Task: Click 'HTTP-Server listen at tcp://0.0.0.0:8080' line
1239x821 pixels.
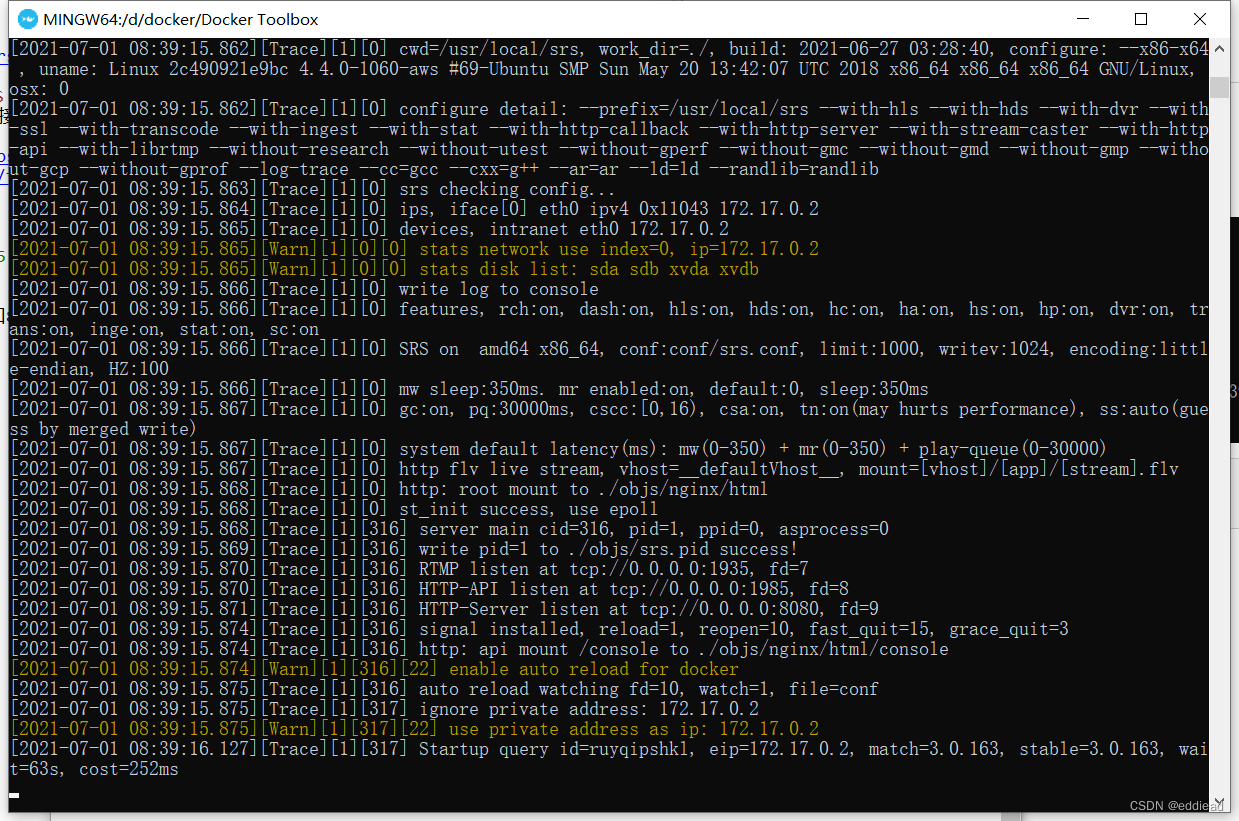Action: click(444, 609)
